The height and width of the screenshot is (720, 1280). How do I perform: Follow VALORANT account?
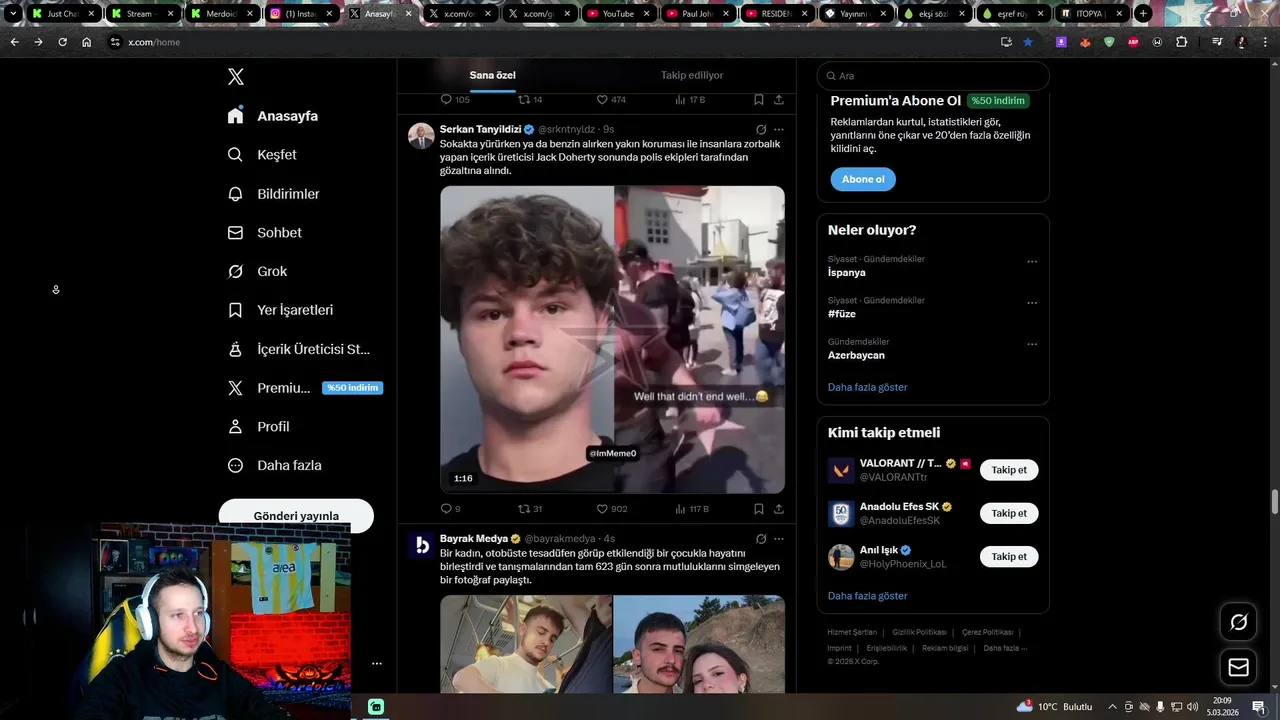(x=1009, y=470)
